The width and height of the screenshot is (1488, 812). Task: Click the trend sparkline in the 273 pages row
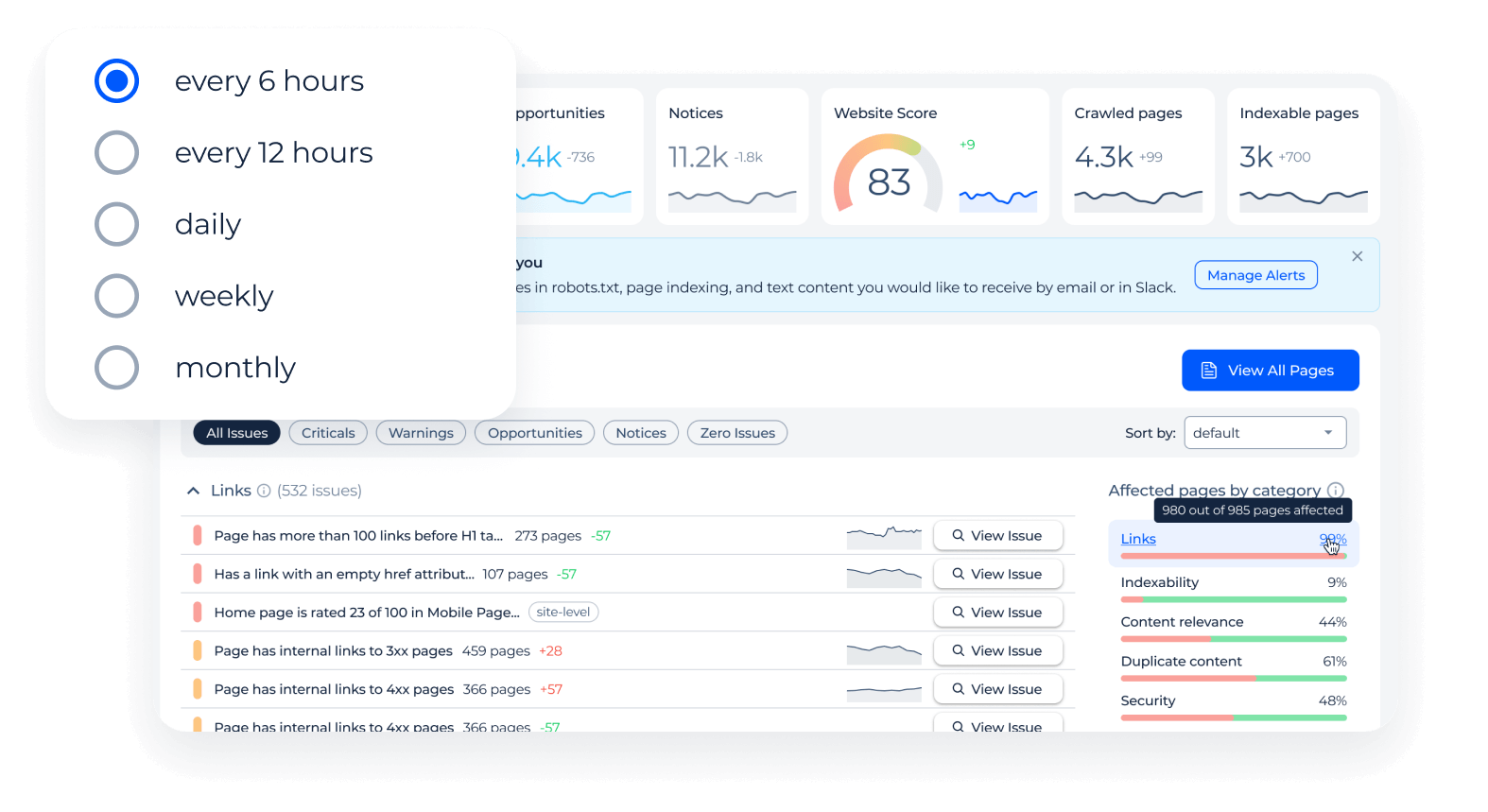coord(884,536)
